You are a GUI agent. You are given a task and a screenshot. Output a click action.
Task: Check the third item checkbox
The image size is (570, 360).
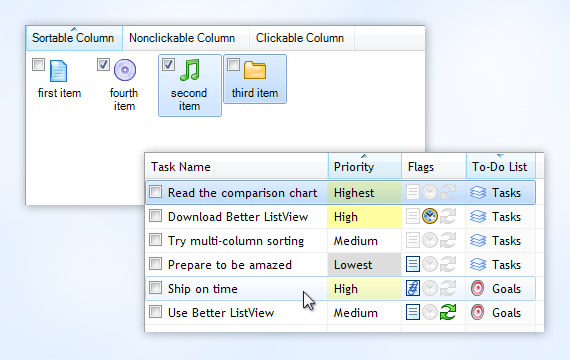(x=233, y=64)
